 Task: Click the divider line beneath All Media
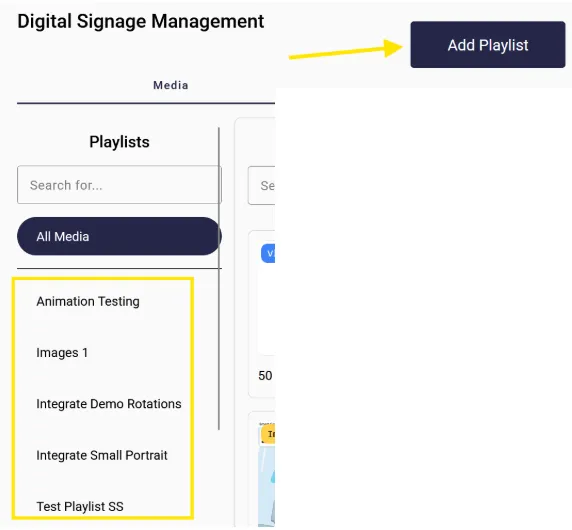(119, 269)
